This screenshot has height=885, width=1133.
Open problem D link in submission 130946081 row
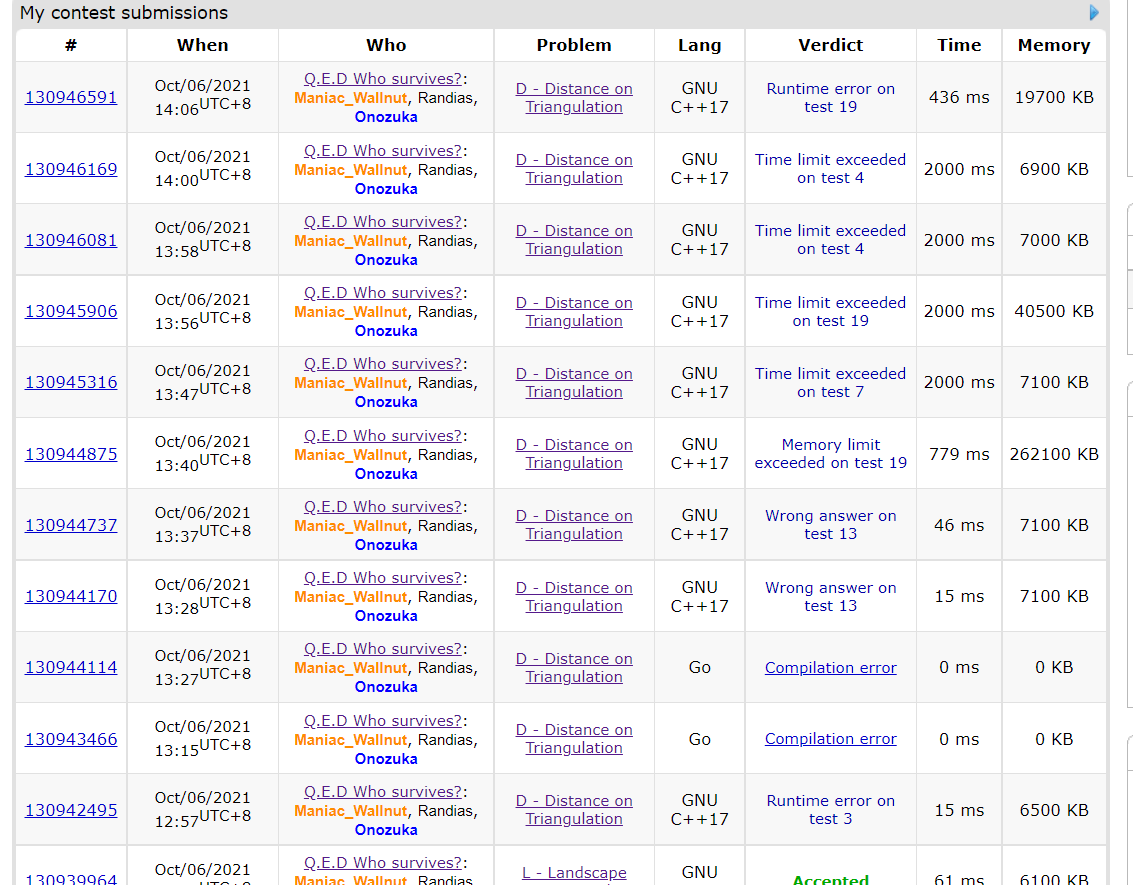(x=574, y=240)
